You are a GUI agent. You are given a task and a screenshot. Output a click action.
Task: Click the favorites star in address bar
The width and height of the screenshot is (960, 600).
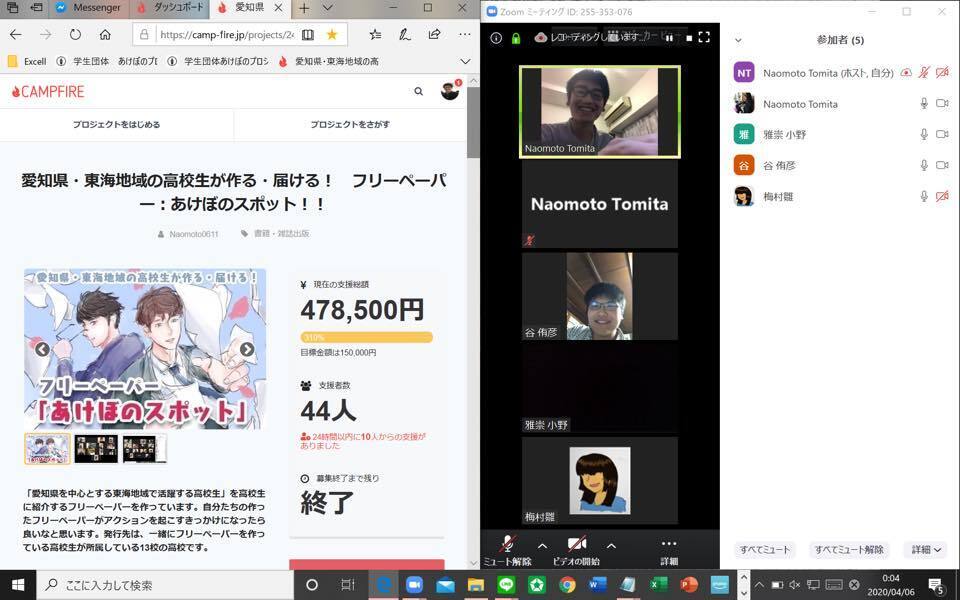(332, 34)
